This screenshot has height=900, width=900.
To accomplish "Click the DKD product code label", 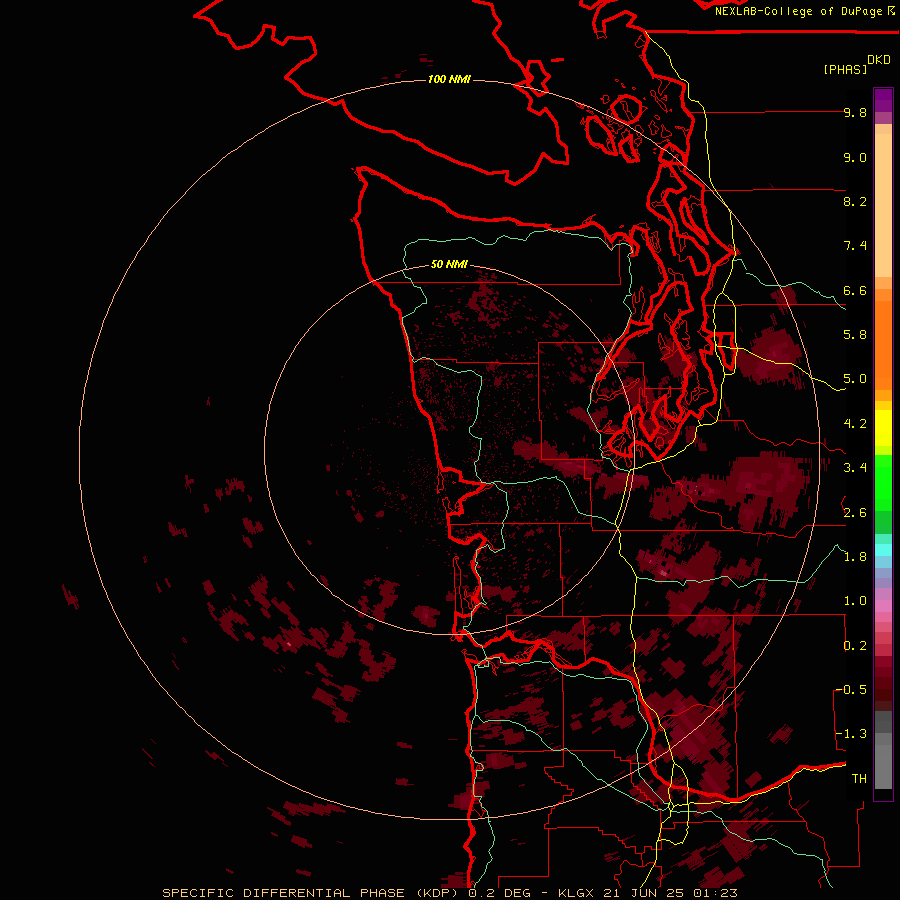I will point(879,60).
